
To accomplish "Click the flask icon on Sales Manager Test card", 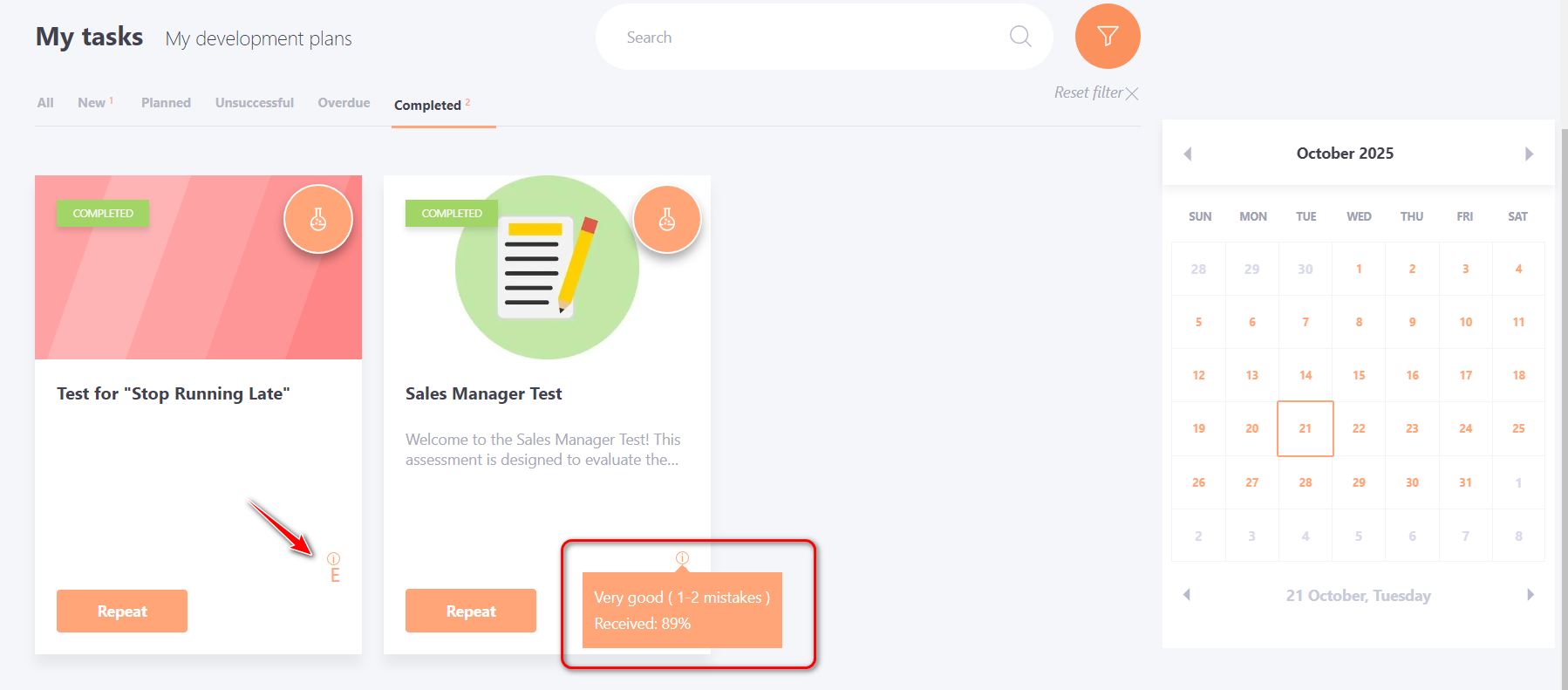I will click(x=667, y=220).
